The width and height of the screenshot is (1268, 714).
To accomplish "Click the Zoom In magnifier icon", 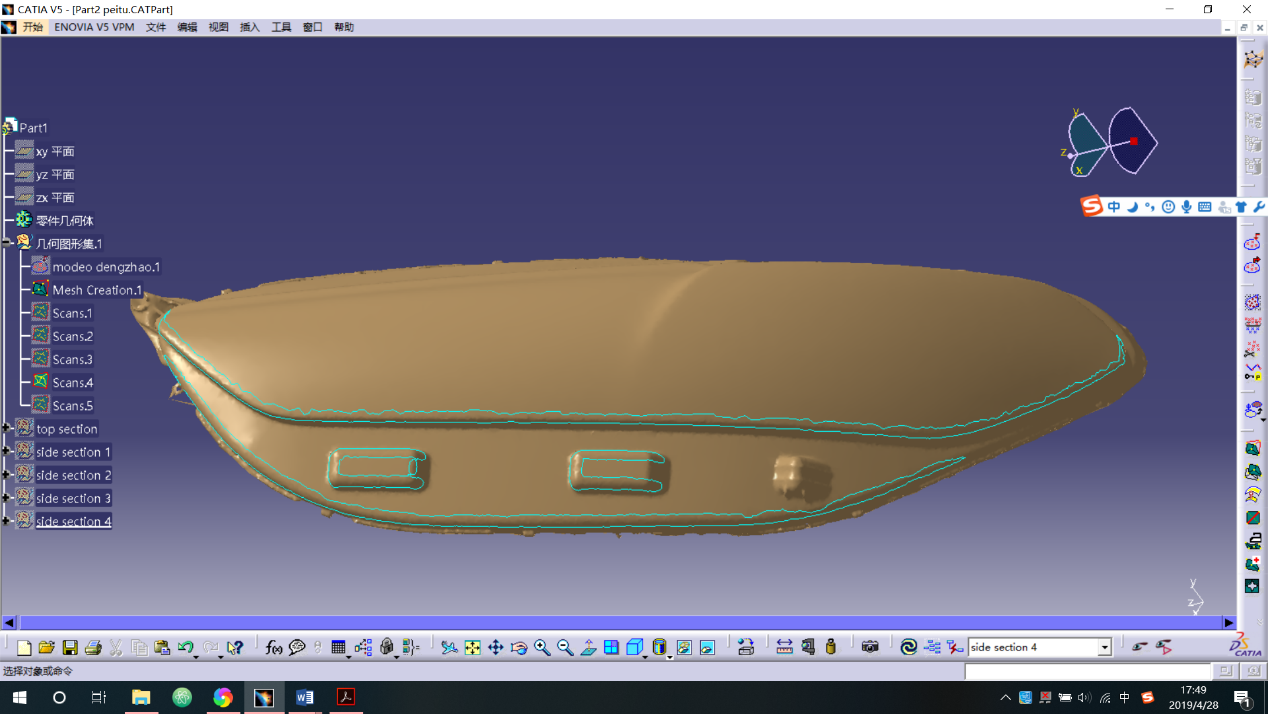I will 542,648.
